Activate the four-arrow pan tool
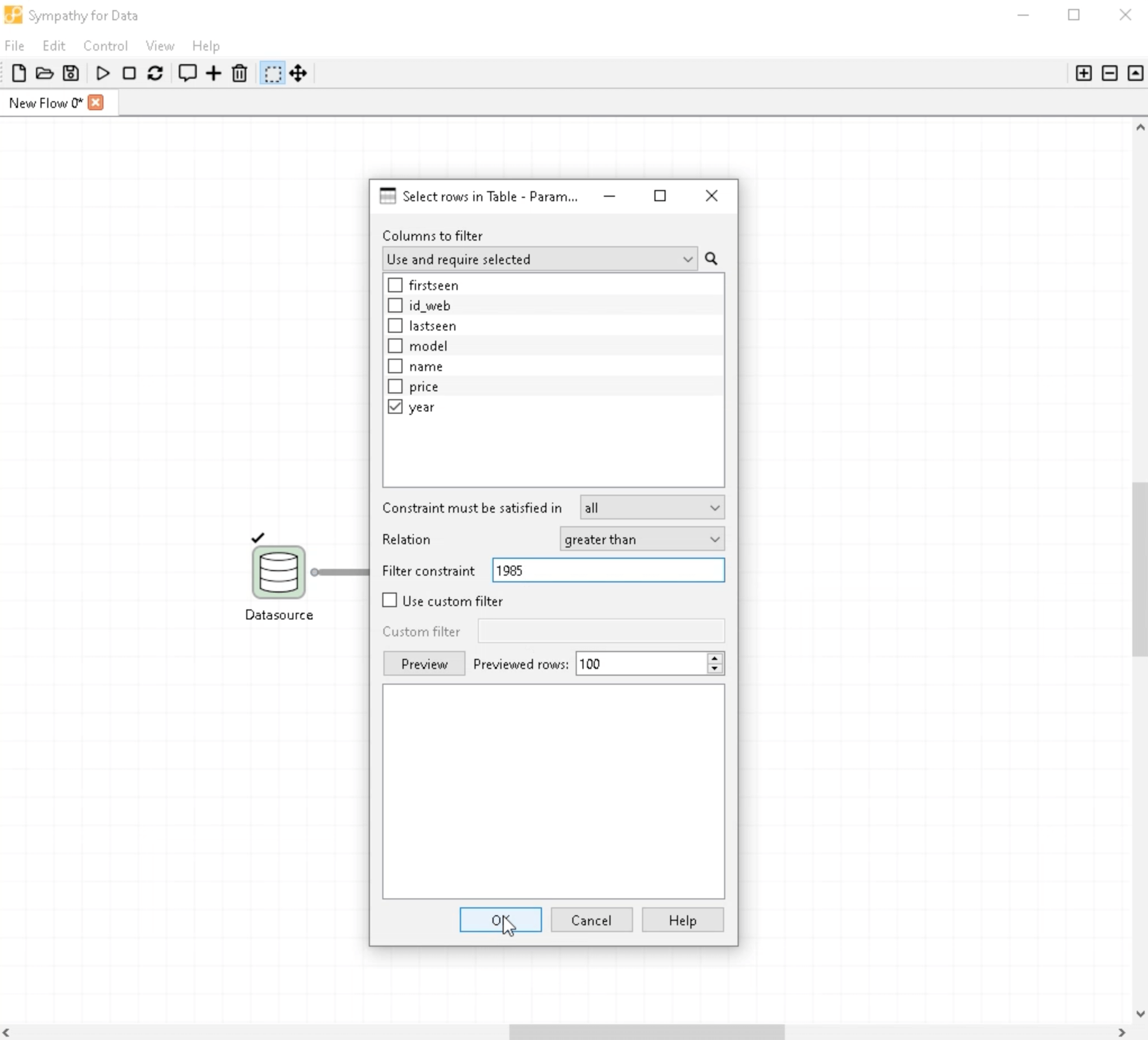The height and width of the screenshot is (1040, 1148). point(298,73)
